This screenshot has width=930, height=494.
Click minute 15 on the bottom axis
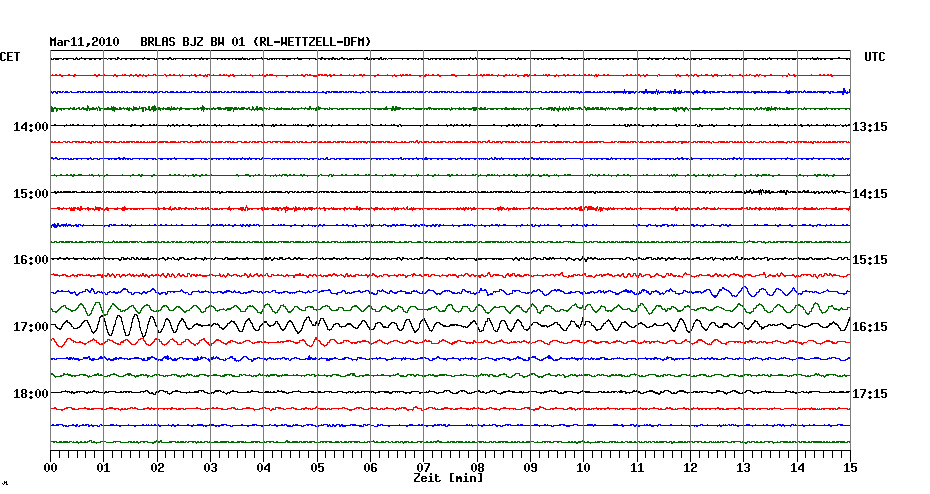[849, 467]
